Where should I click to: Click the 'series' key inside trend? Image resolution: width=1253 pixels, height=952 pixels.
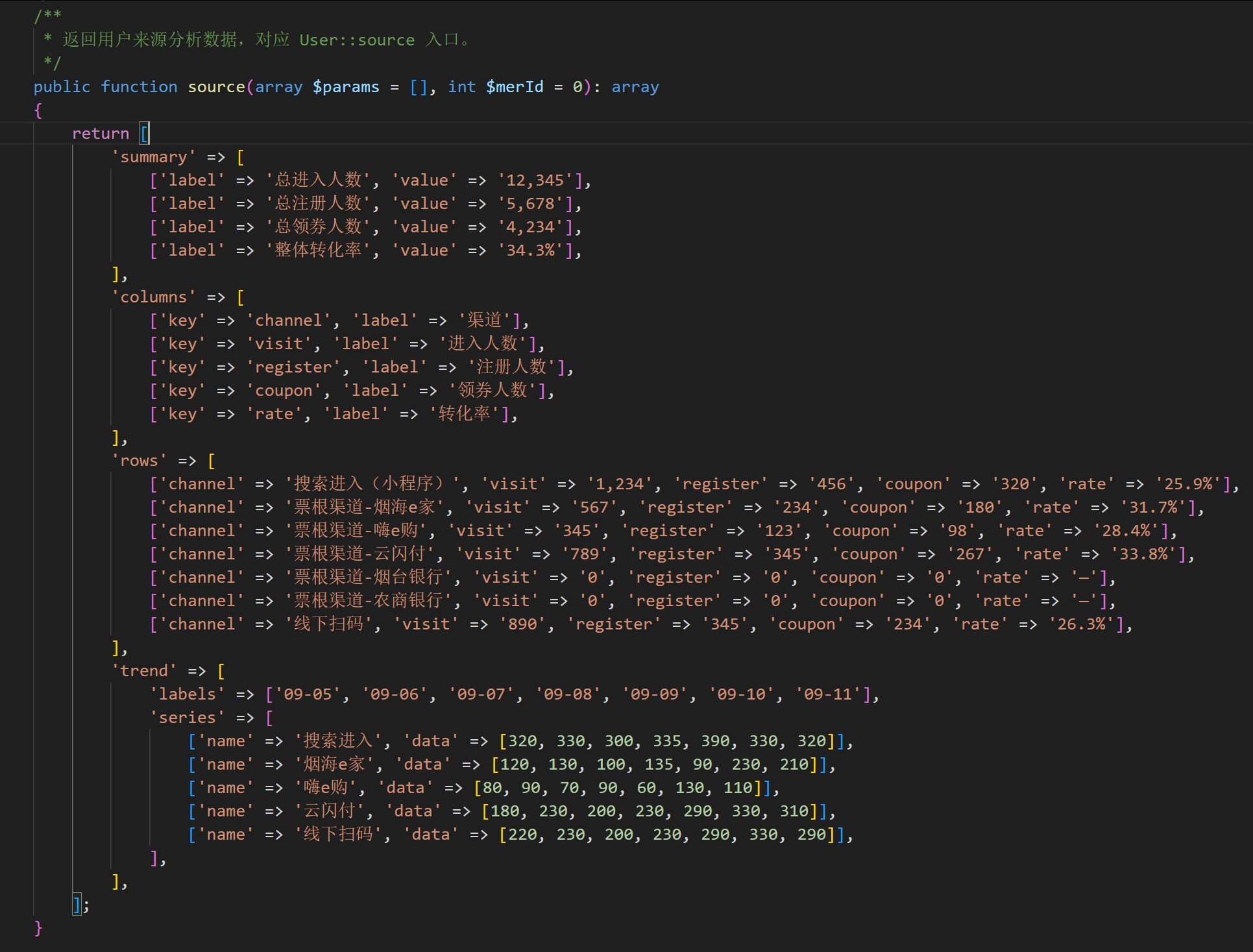pos(188,718)
